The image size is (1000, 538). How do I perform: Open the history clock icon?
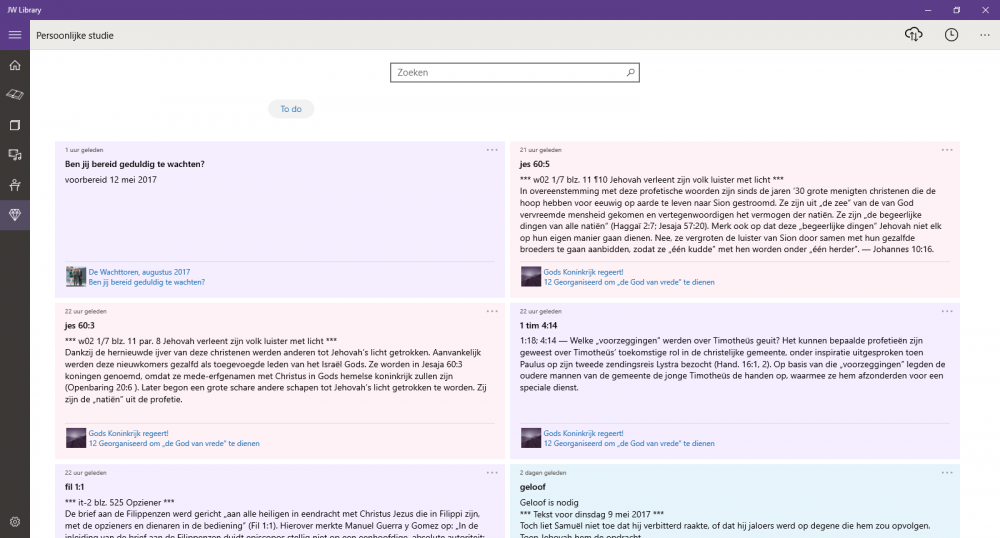(951, 35)
